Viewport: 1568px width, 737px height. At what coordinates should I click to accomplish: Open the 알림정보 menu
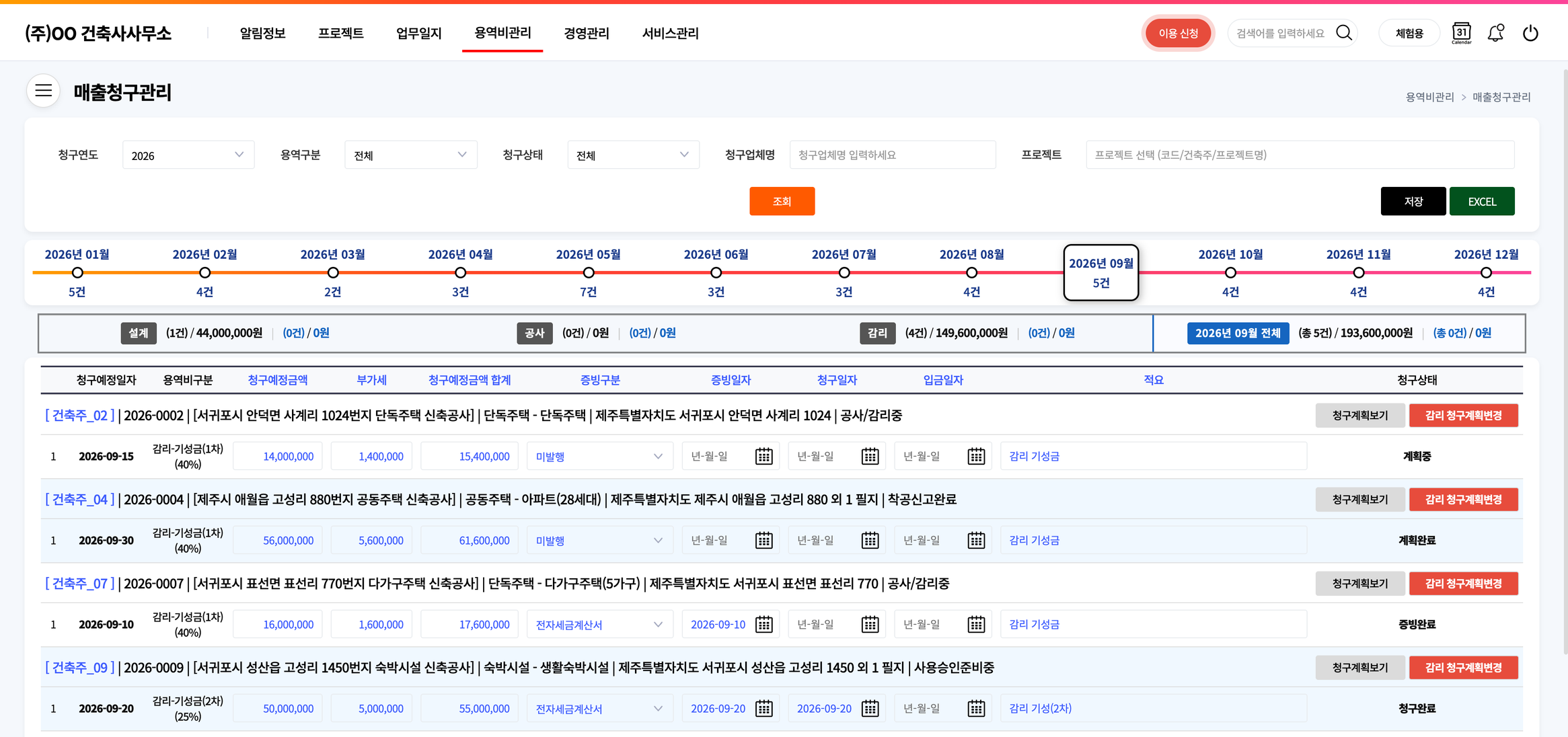[x=262, y=33]
